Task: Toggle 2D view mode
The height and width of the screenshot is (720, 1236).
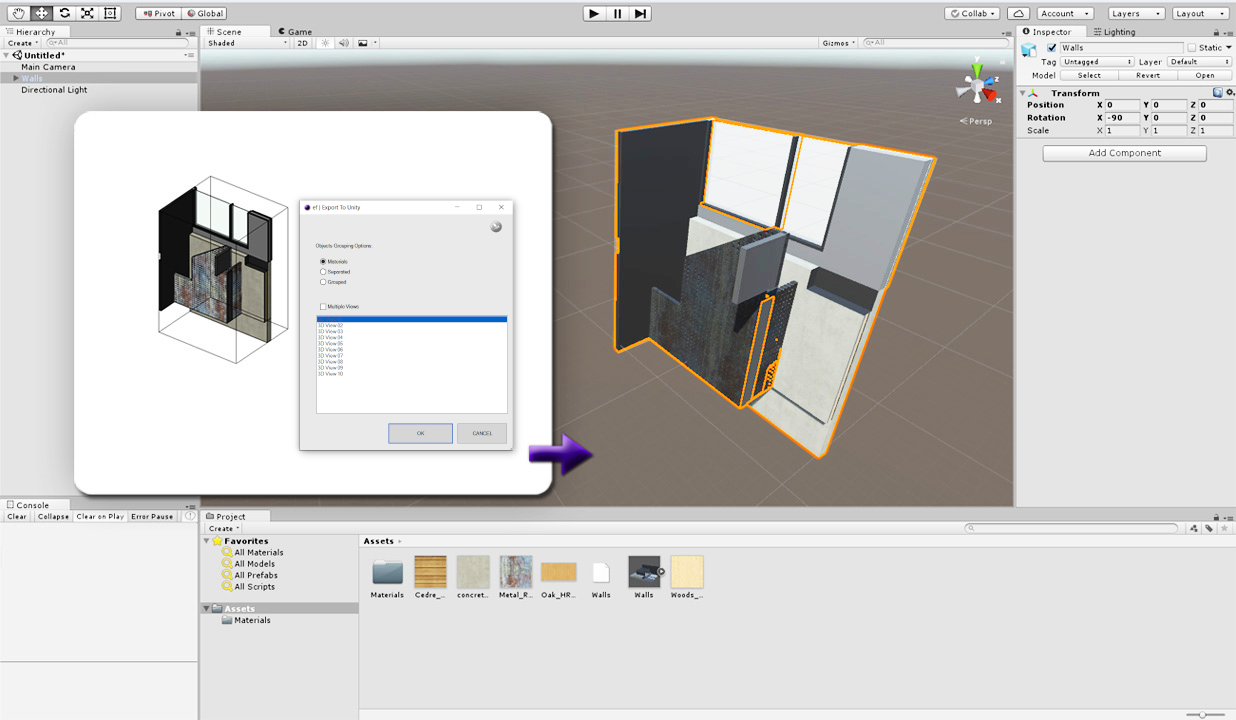Action: [303, 43]
